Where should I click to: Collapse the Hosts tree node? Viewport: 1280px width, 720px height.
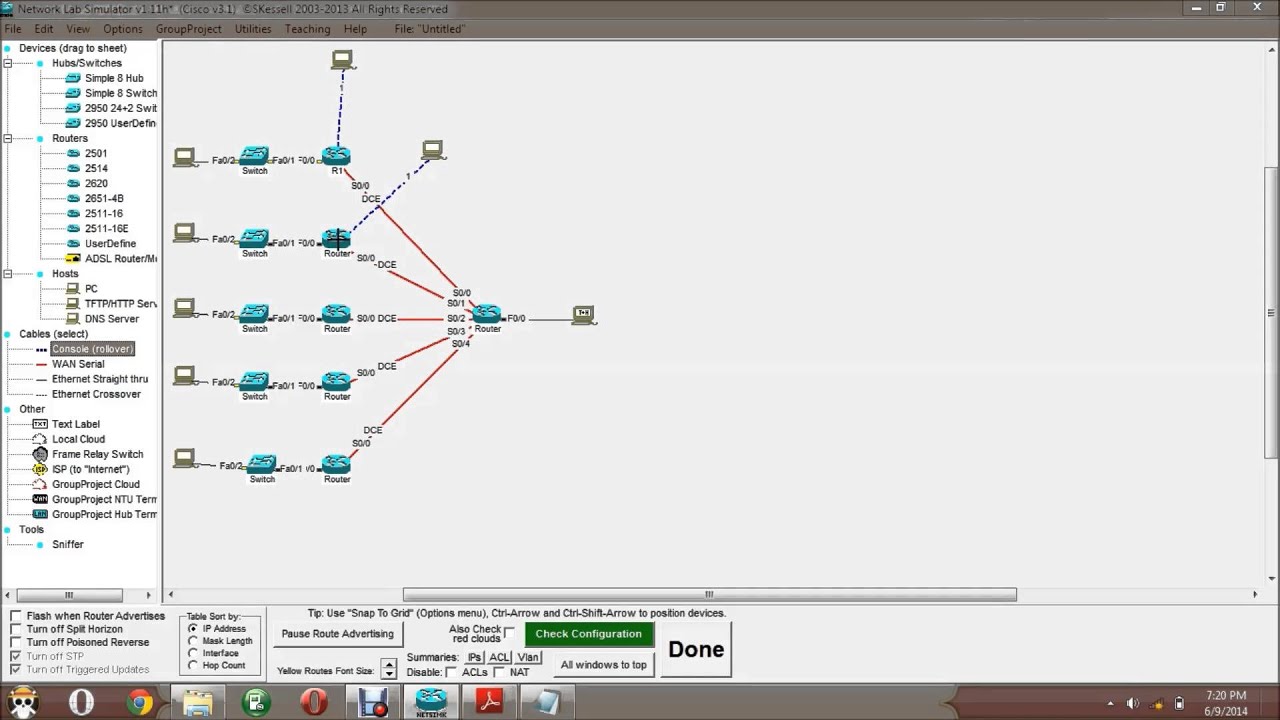pyautogui.click(x=8, y=273)
